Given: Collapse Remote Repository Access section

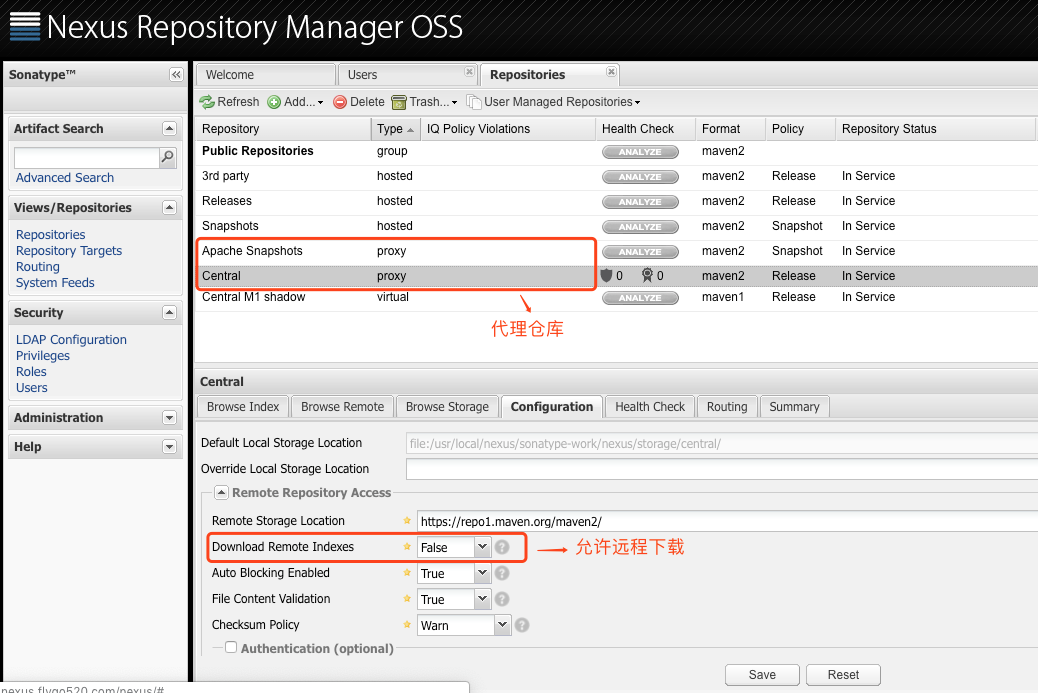Looking at the screenshot, I should [x=222, y=492].
